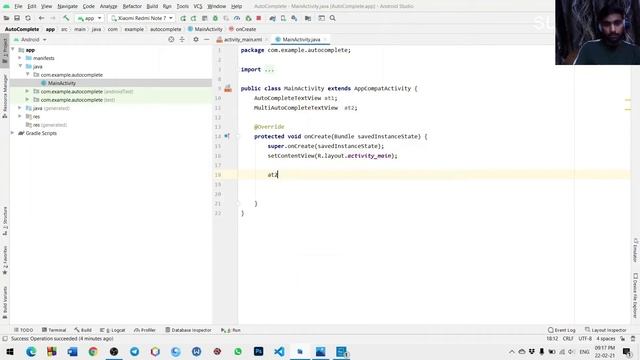Expand the res folder
The width and height of the screenshot is (640, 360).
coord(20,116)
